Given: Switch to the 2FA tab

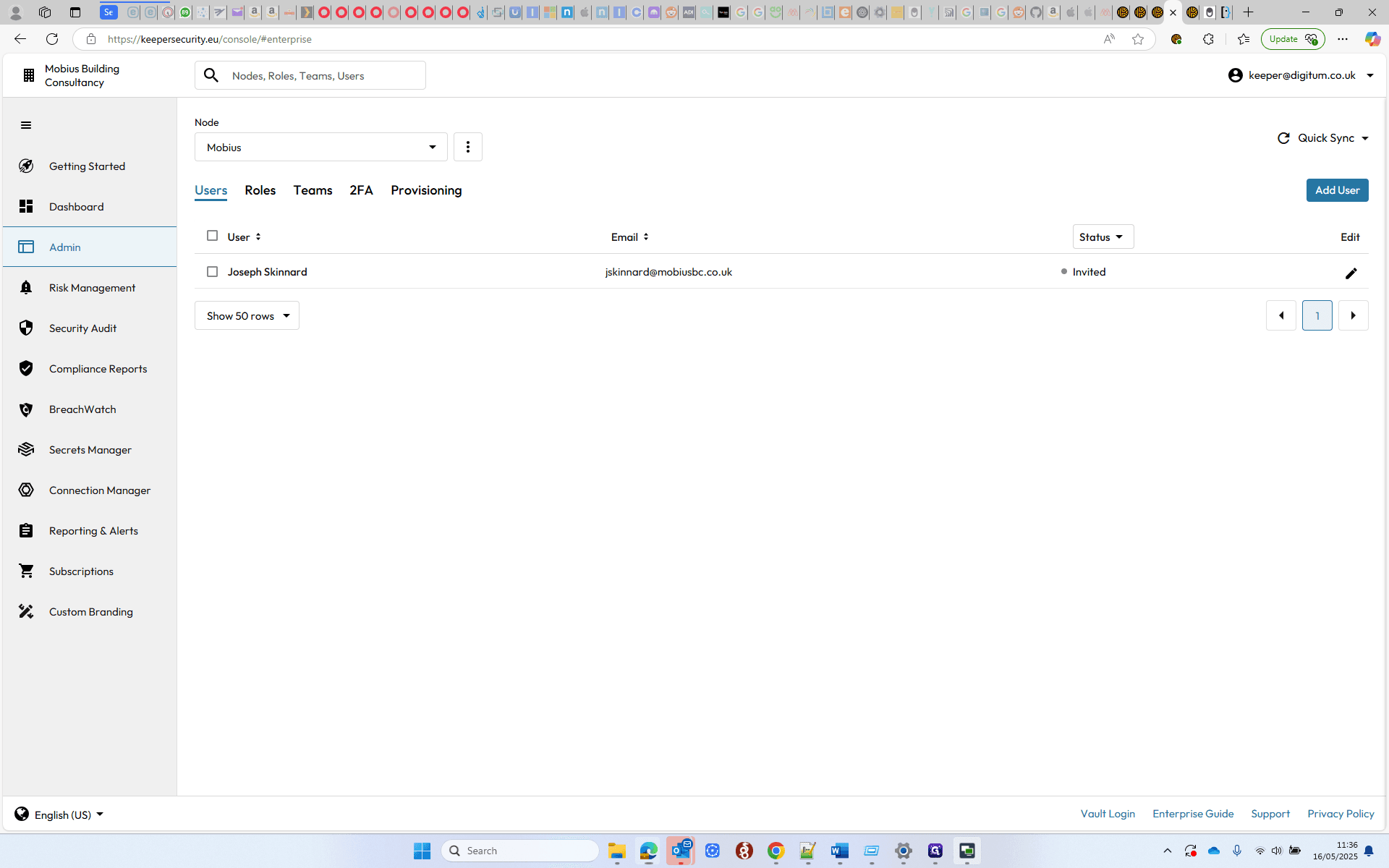Looking at the screenshot, I should (361, 190).
